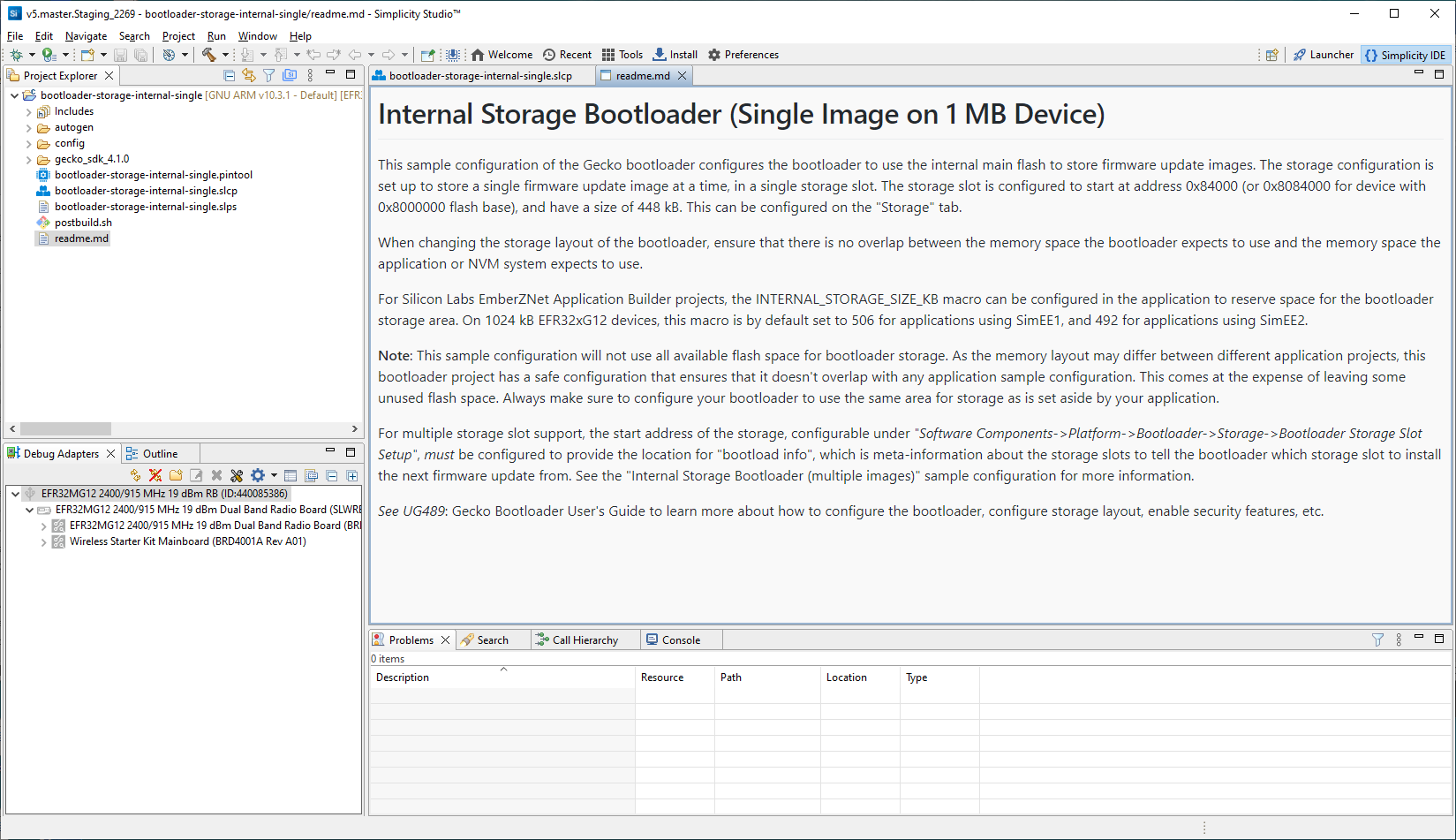
Task: Collapse all in Project Explorer
Action: [x=230, y=76]
